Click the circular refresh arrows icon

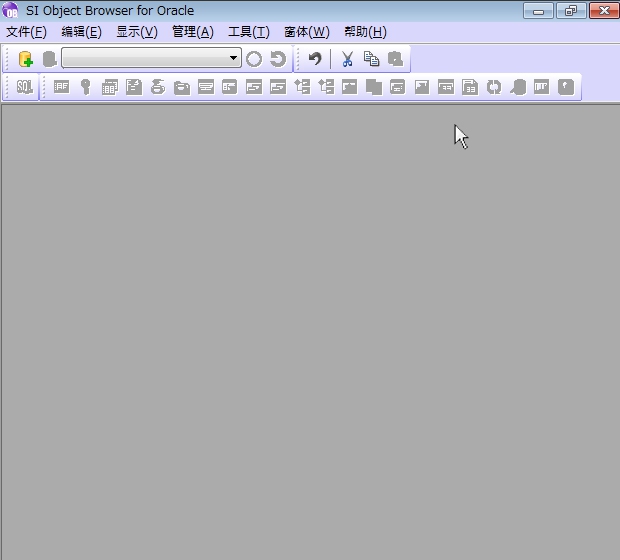click(494, 87)
